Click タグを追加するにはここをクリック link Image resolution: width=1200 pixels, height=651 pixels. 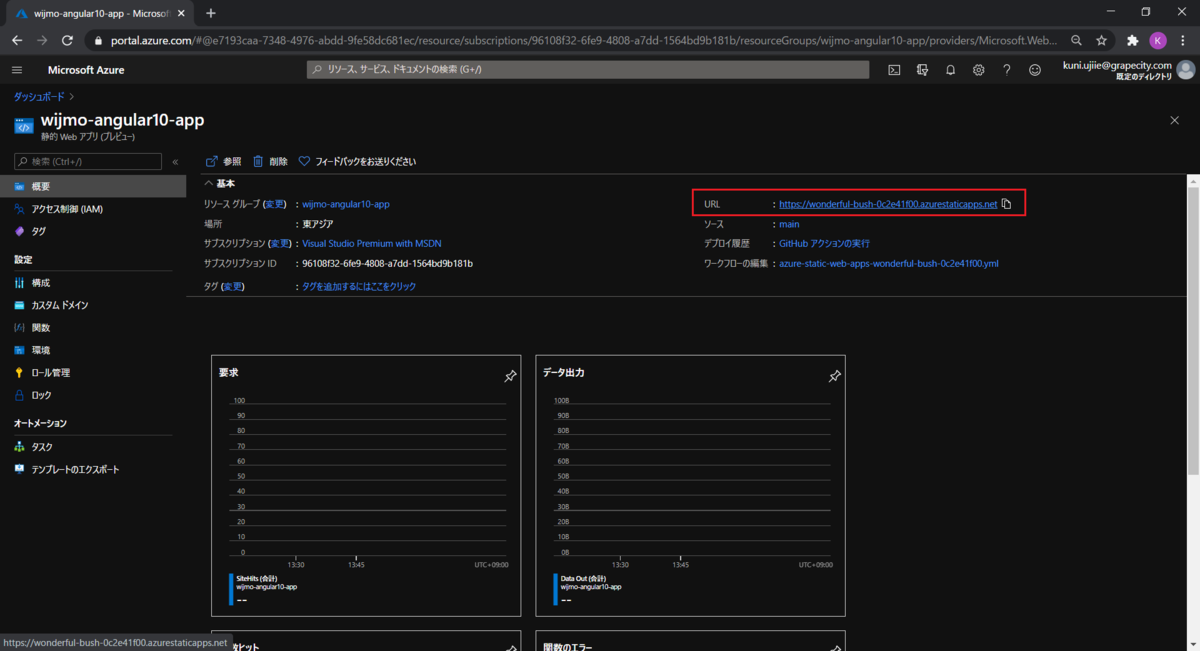point(359,286)
